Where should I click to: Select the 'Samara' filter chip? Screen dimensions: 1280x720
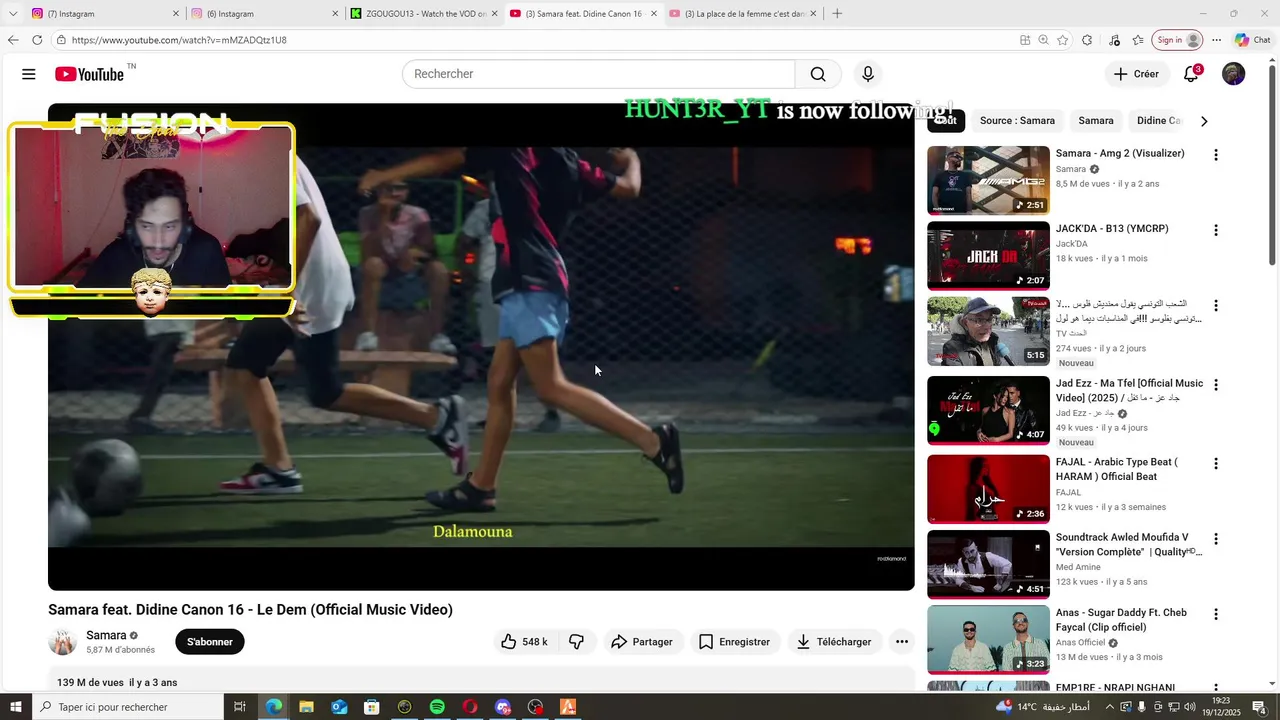(x=1096, y=121)
